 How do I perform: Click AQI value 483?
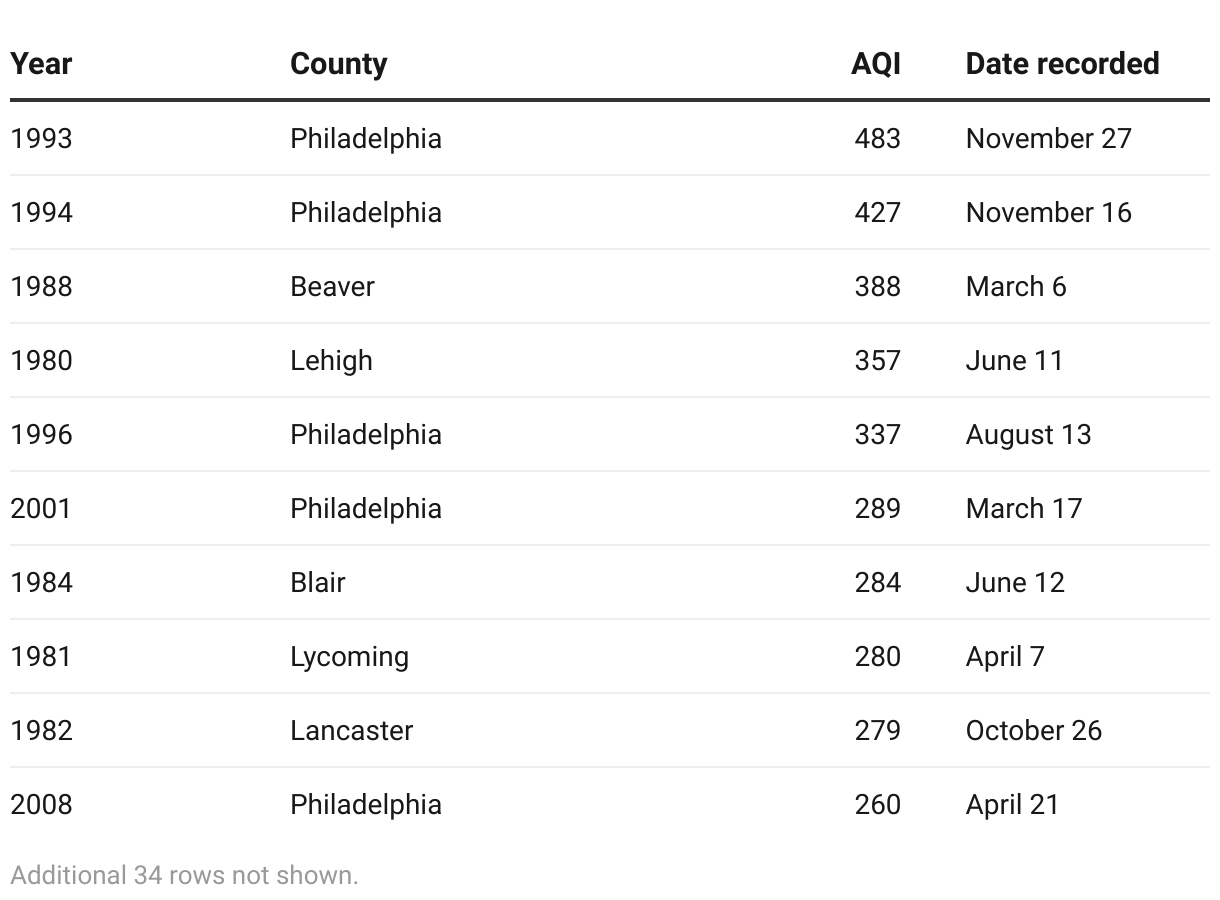877,138
